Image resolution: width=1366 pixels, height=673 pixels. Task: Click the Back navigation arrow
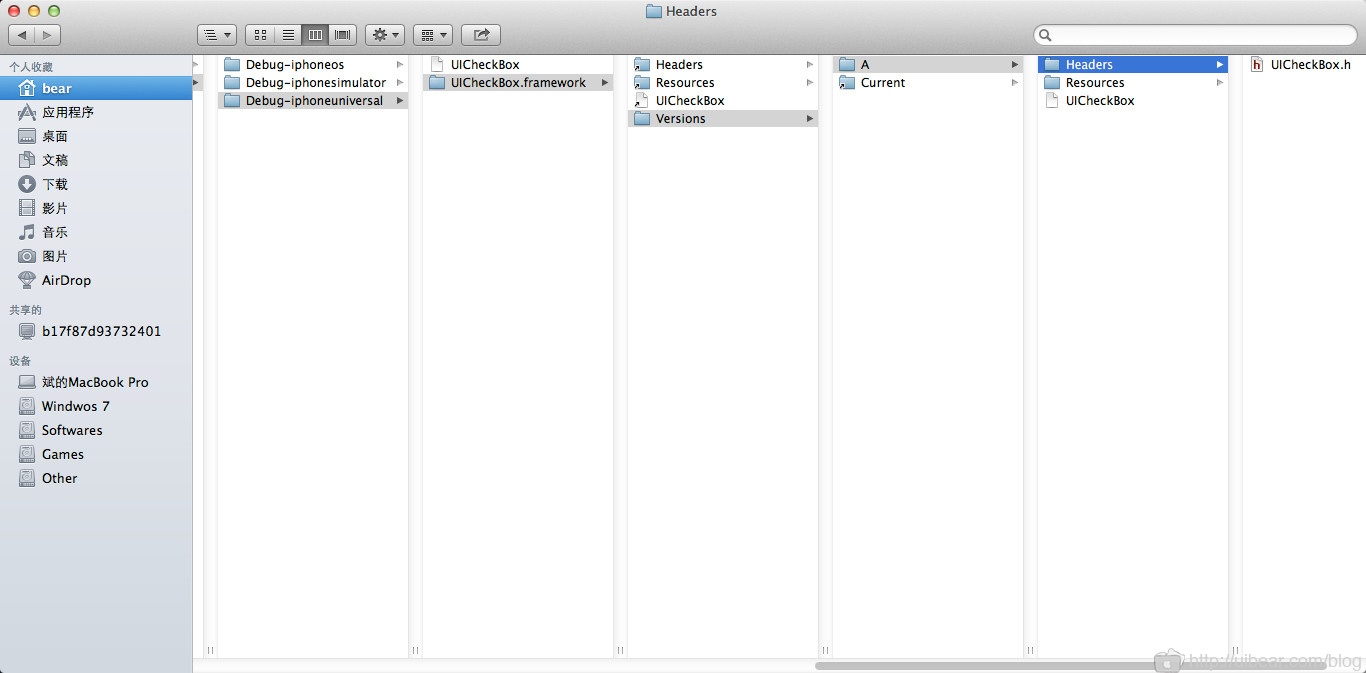pos(22,35)
